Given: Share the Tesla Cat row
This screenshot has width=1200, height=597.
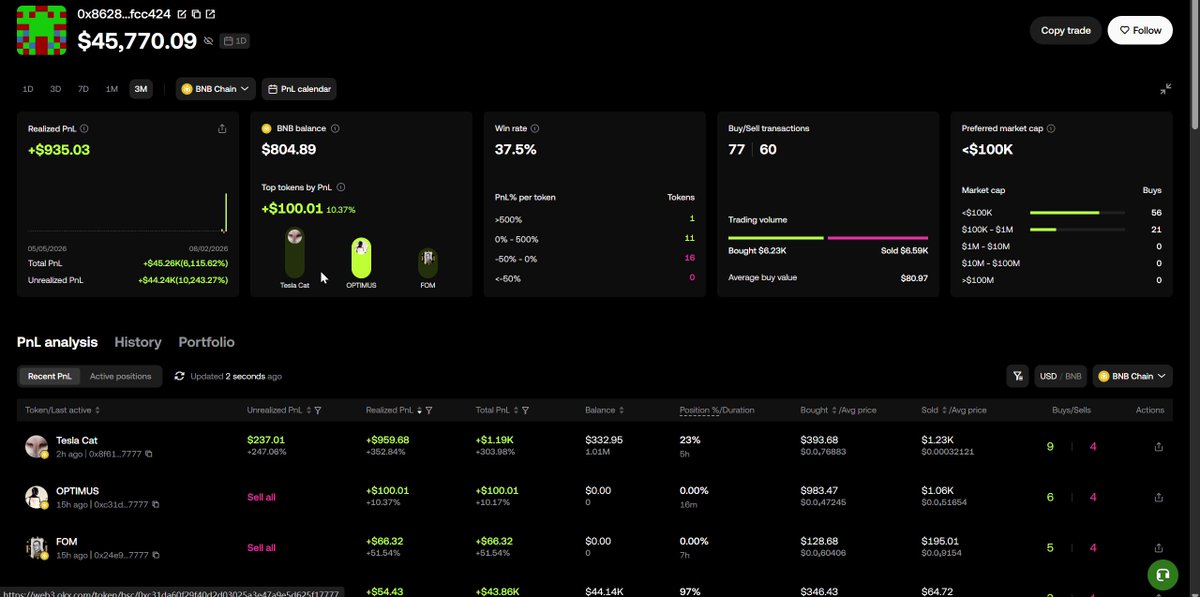Looking at the screenshot, I should pyautogui.click(x=1159, y=447).
